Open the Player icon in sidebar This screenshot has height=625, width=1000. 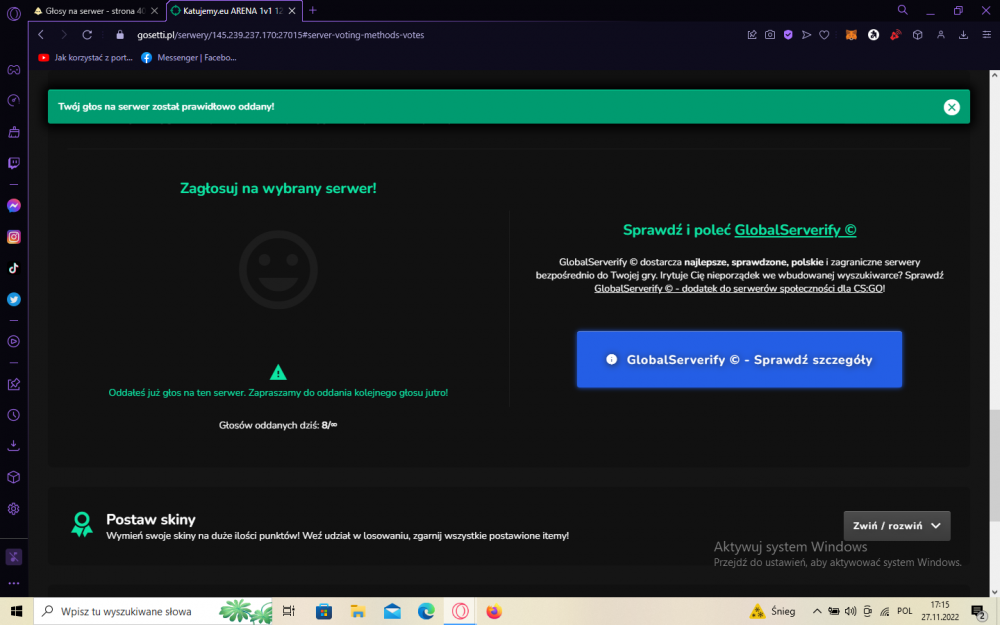(x=13, y=341)
